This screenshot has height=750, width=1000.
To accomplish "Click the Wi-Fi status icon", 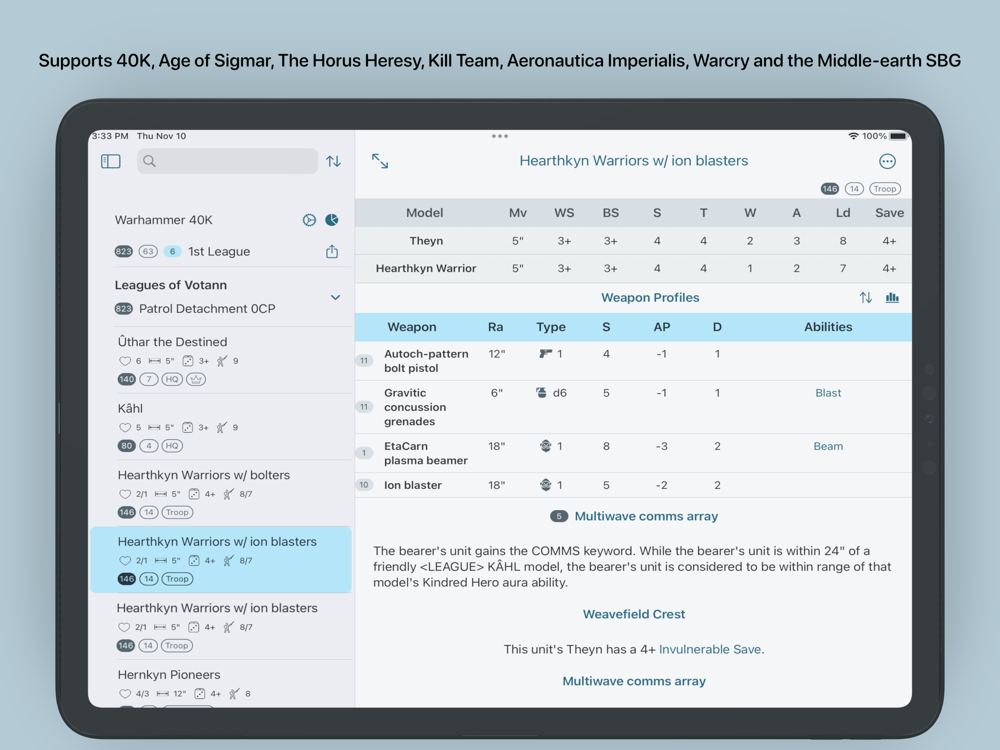I will 853,136.
